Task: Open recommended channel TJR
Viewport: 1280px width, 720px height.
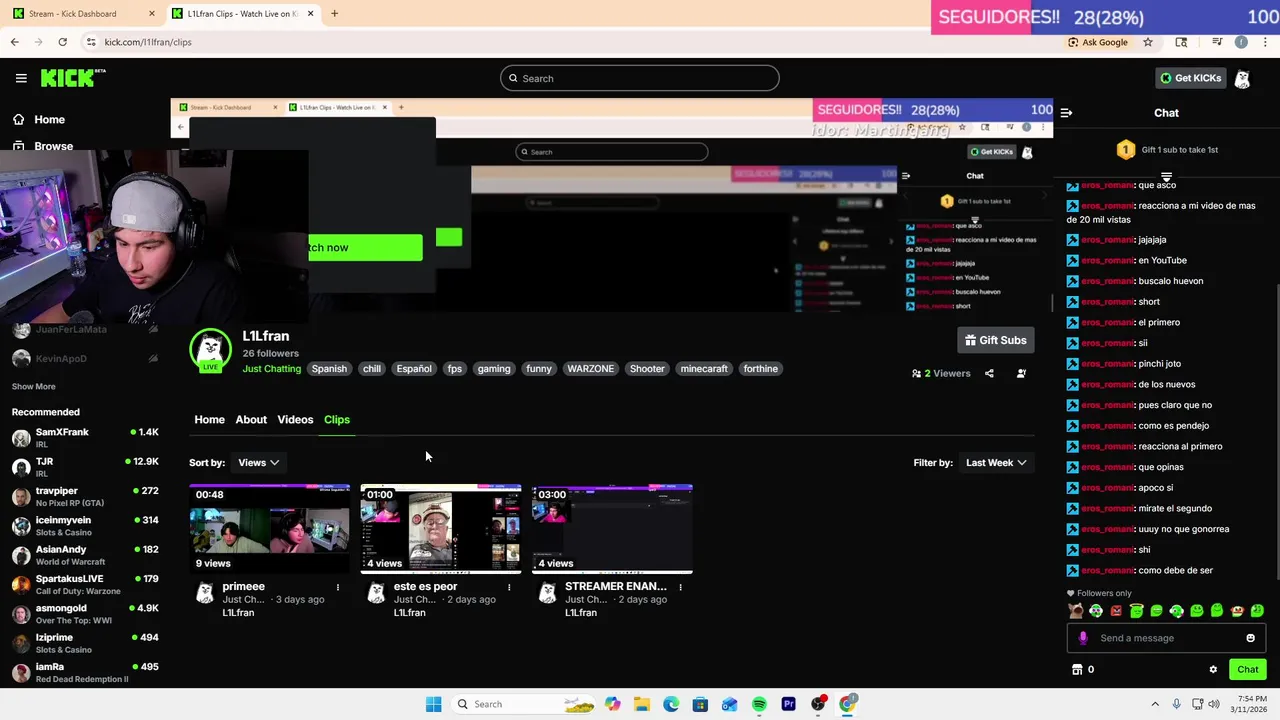Action: click(85, 466)
